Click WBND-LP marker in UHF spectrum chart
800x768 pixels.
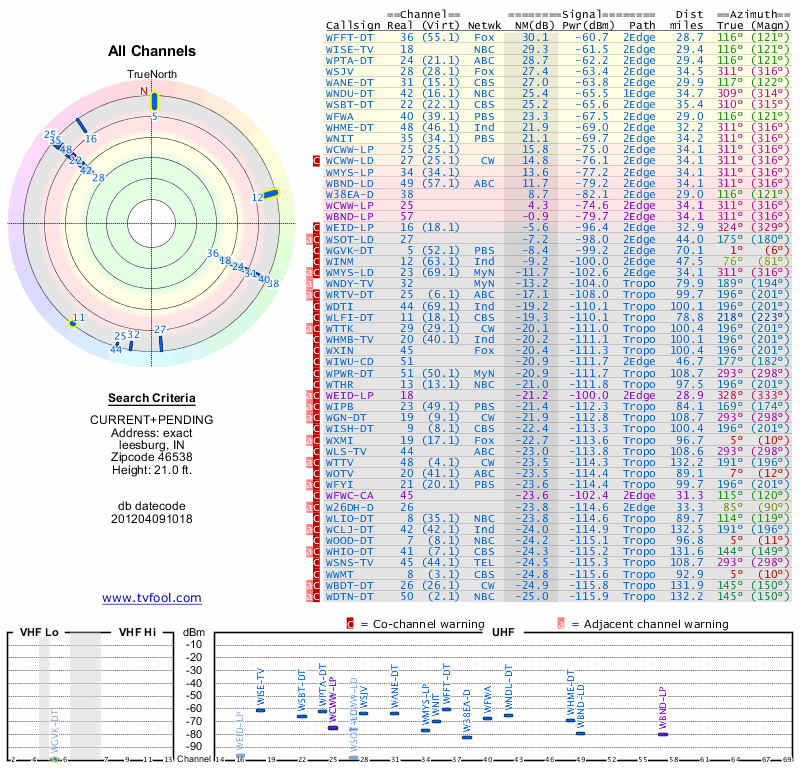point(663,734)
